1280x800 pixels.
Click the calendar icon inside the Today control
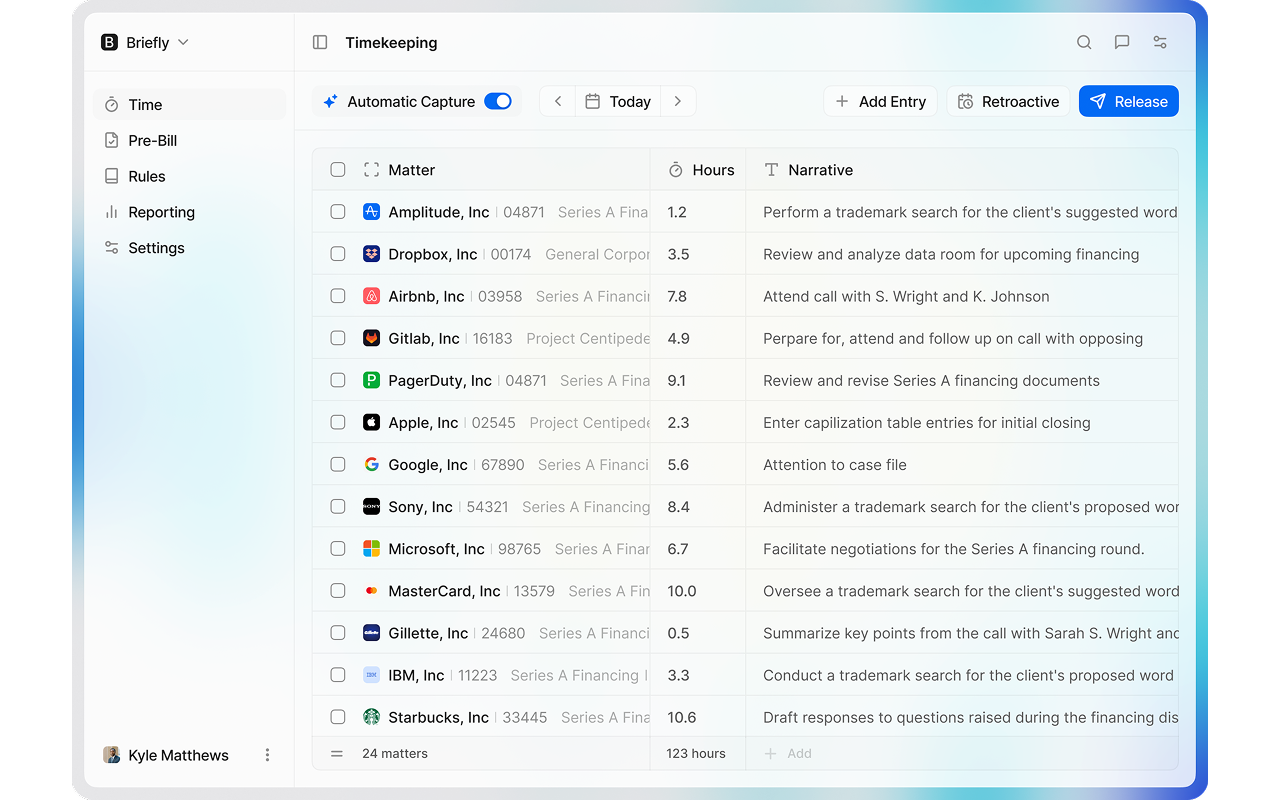(x=594, y=101)
